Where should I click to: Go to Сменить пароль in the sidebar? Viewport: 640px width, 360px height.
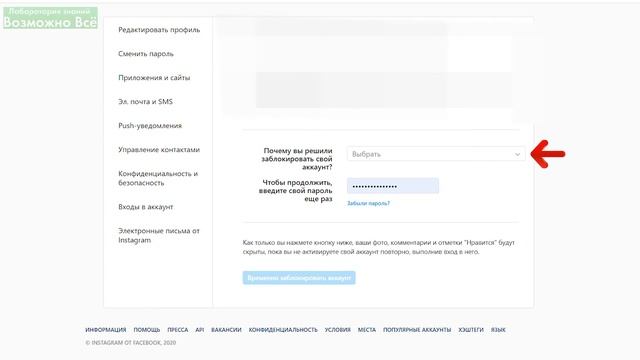tap(146, 54)
